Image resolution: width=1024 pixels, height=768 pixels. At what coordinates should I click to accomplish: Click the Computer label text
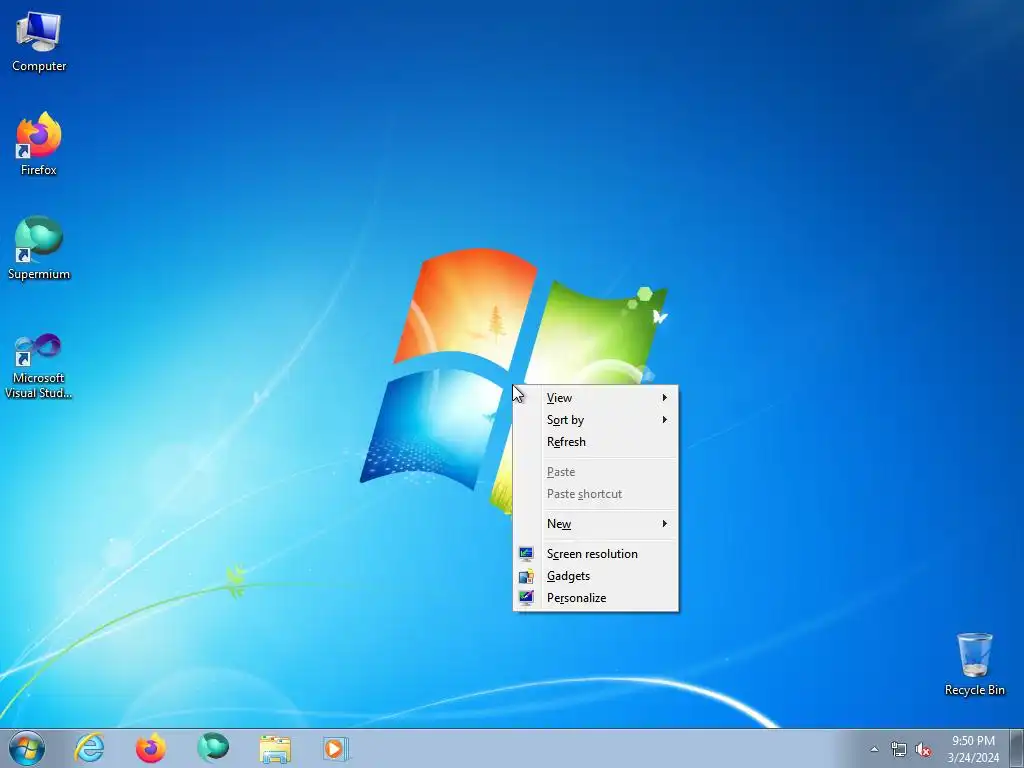[39, 66]
